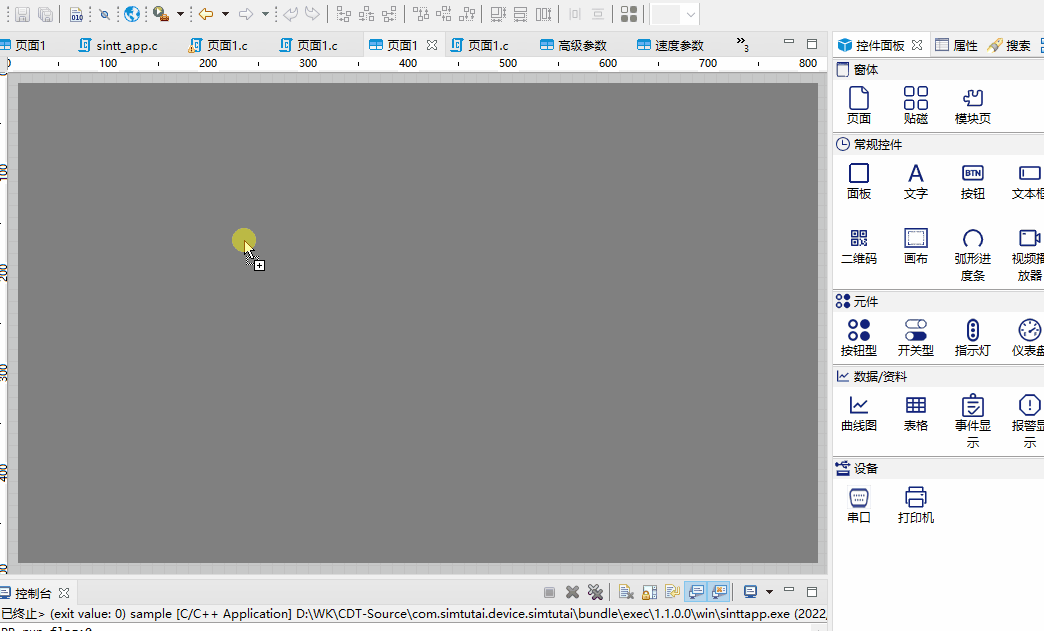Image resolution: width=1044 pixels, height=631 pixels.
Task: Select the 曲线图 chart icon
Action: [x=857, y=410]
